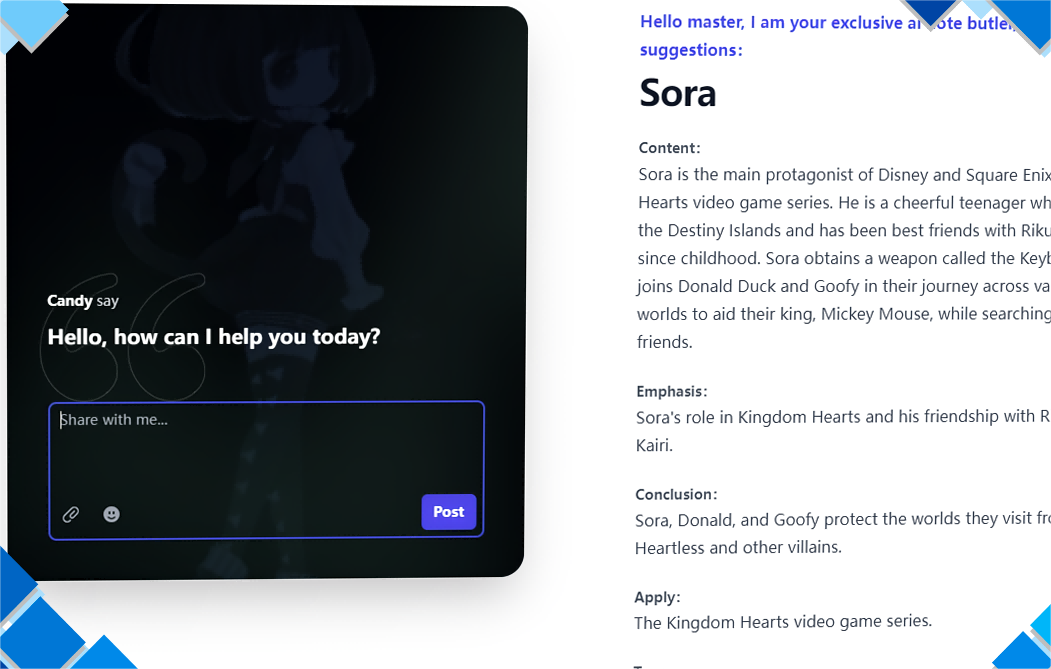The height and width of the screenshot is (669, 1051).
Task: Click the 'Emphasis:' label
Action: pyautogui.click(x=672, y=391)
